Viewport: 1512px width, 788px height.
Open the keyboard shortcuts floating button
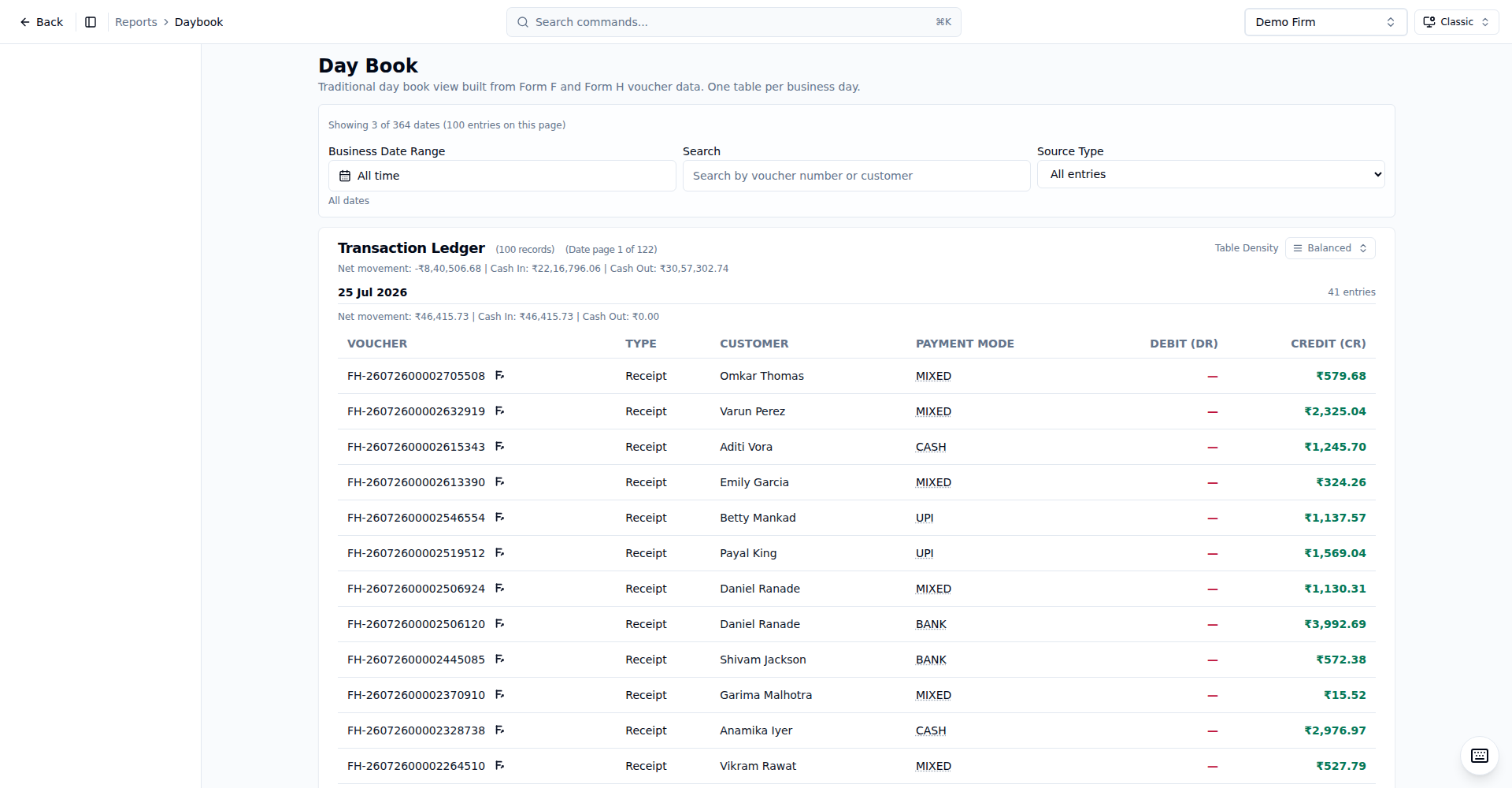pos(1479,756)
